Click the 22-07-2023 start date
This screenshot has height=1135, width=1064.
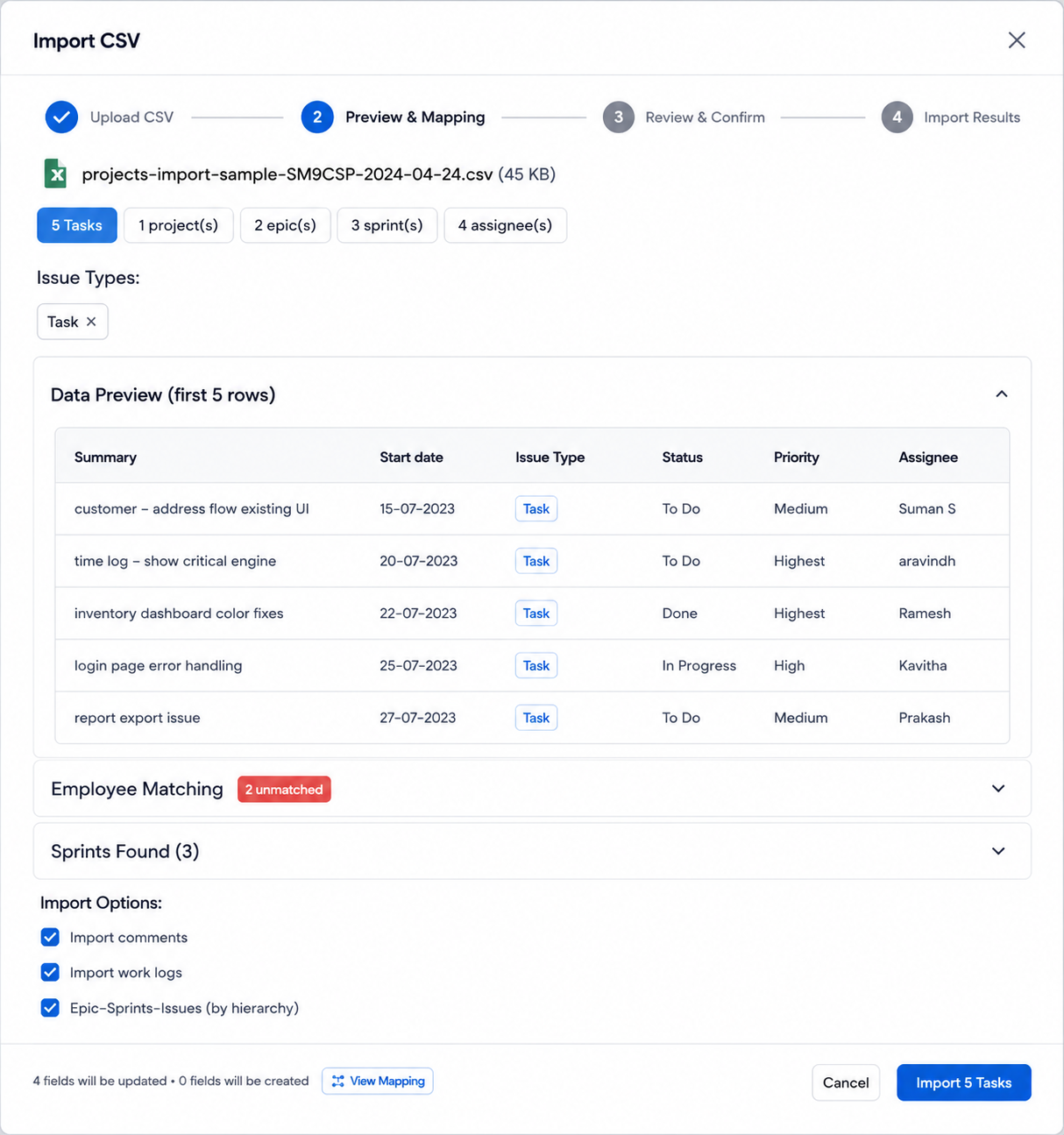click(x=418, y=614)
